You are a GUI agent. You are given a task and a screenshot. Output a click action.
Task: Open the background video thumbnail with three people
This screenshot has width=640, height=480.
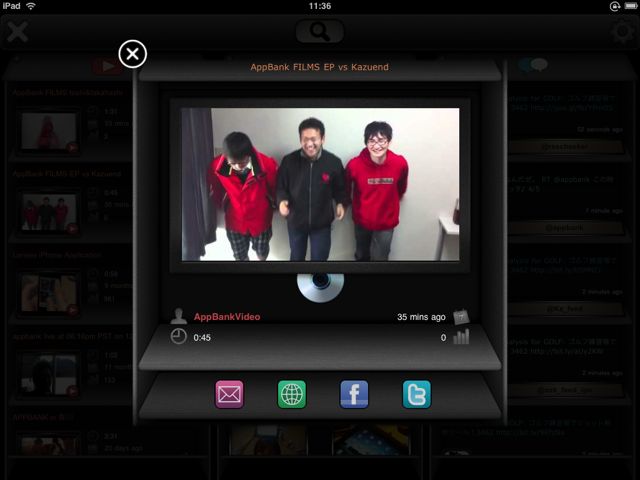[49, 212]
